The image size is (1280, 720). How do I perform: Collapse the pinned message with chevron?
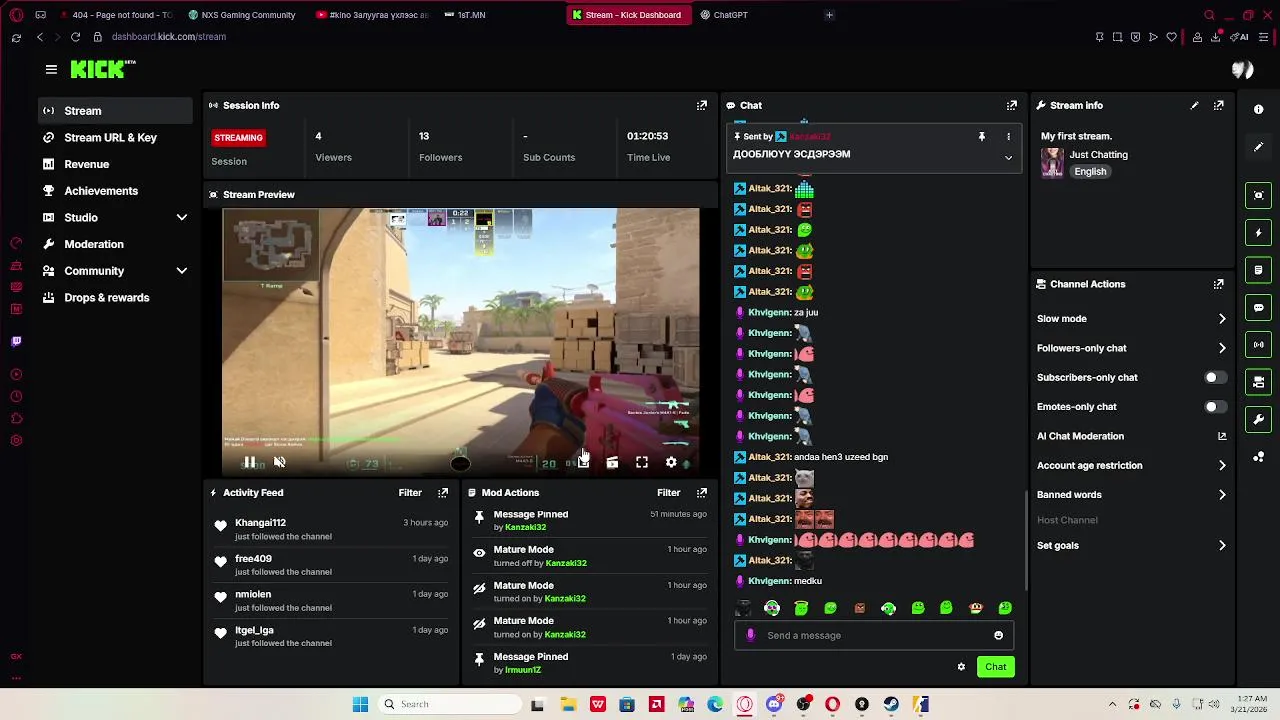1008,158
